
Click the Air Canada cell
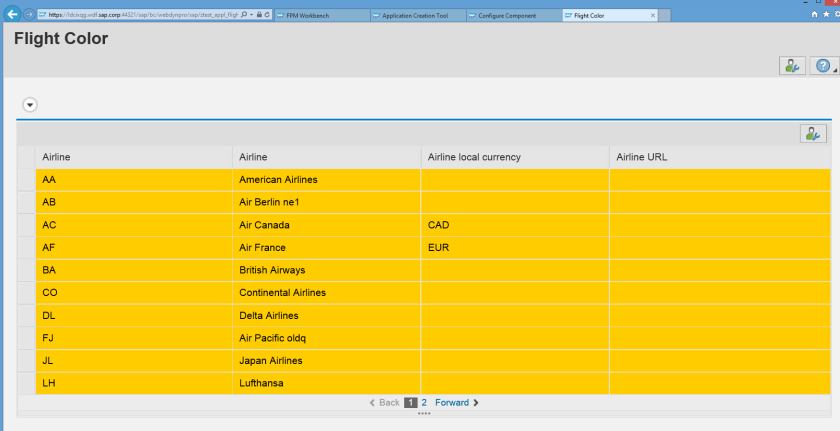pos(327,225)
